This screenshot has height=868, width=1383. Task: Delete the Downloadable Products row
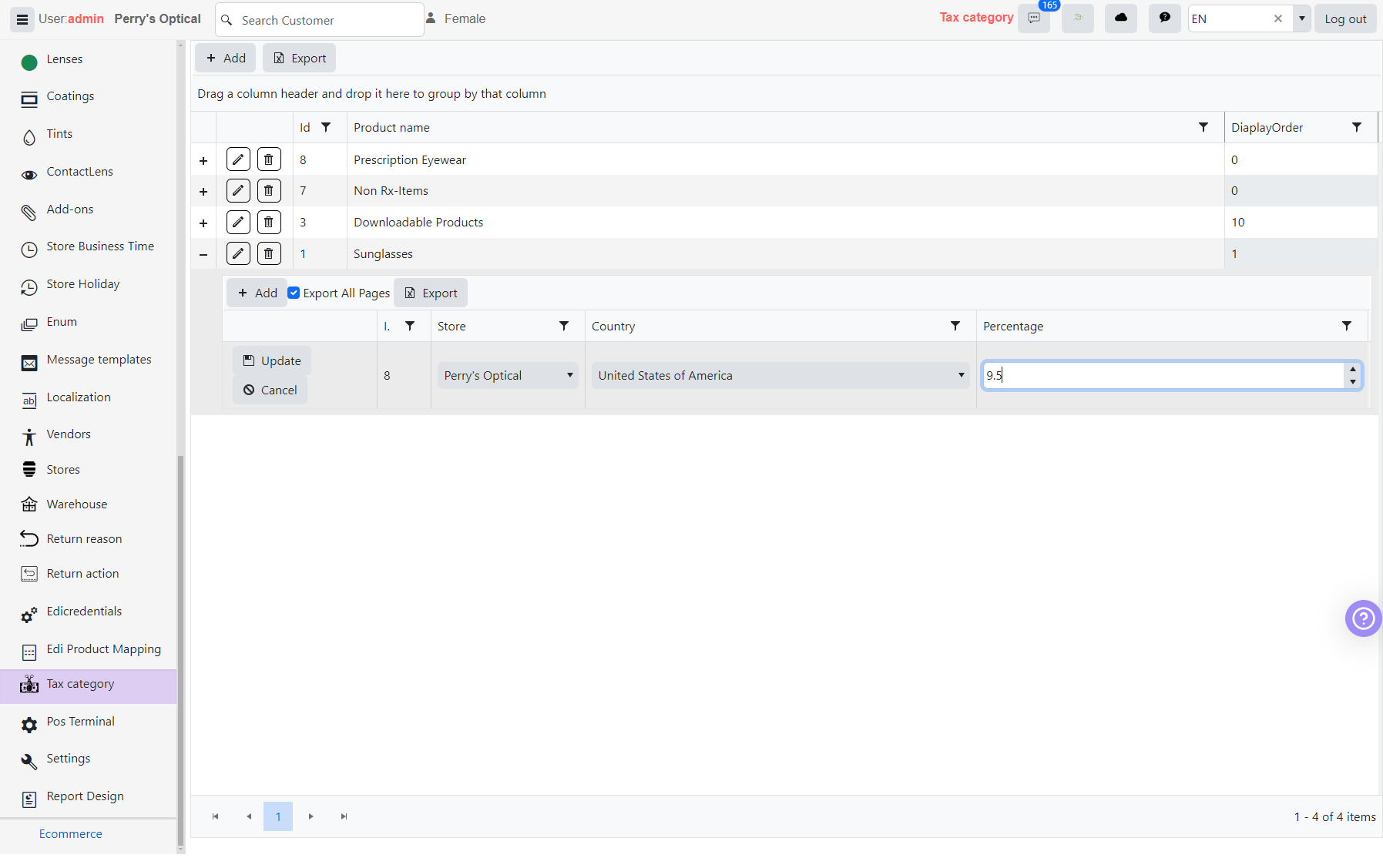coord(269,222)
